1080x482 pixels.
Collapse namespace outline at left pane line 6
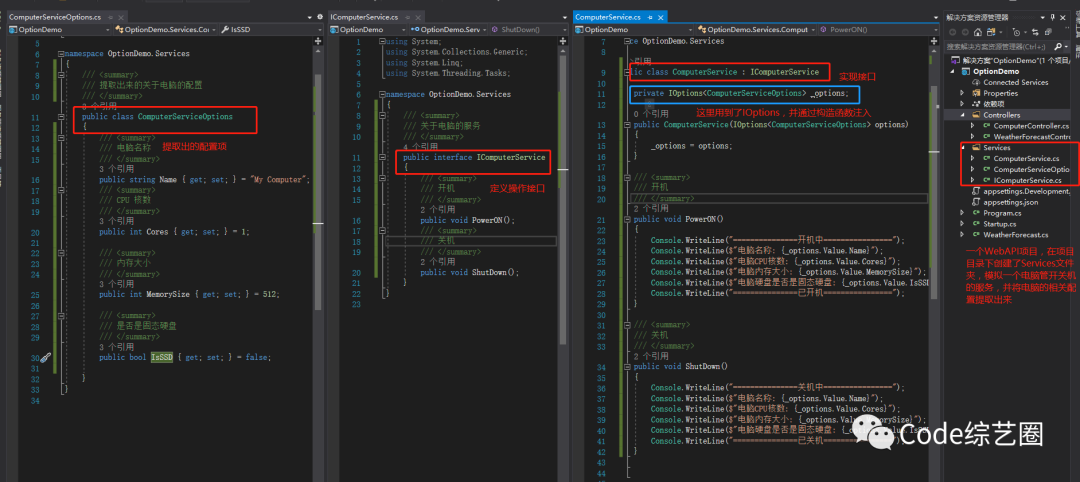click(61, 53)
